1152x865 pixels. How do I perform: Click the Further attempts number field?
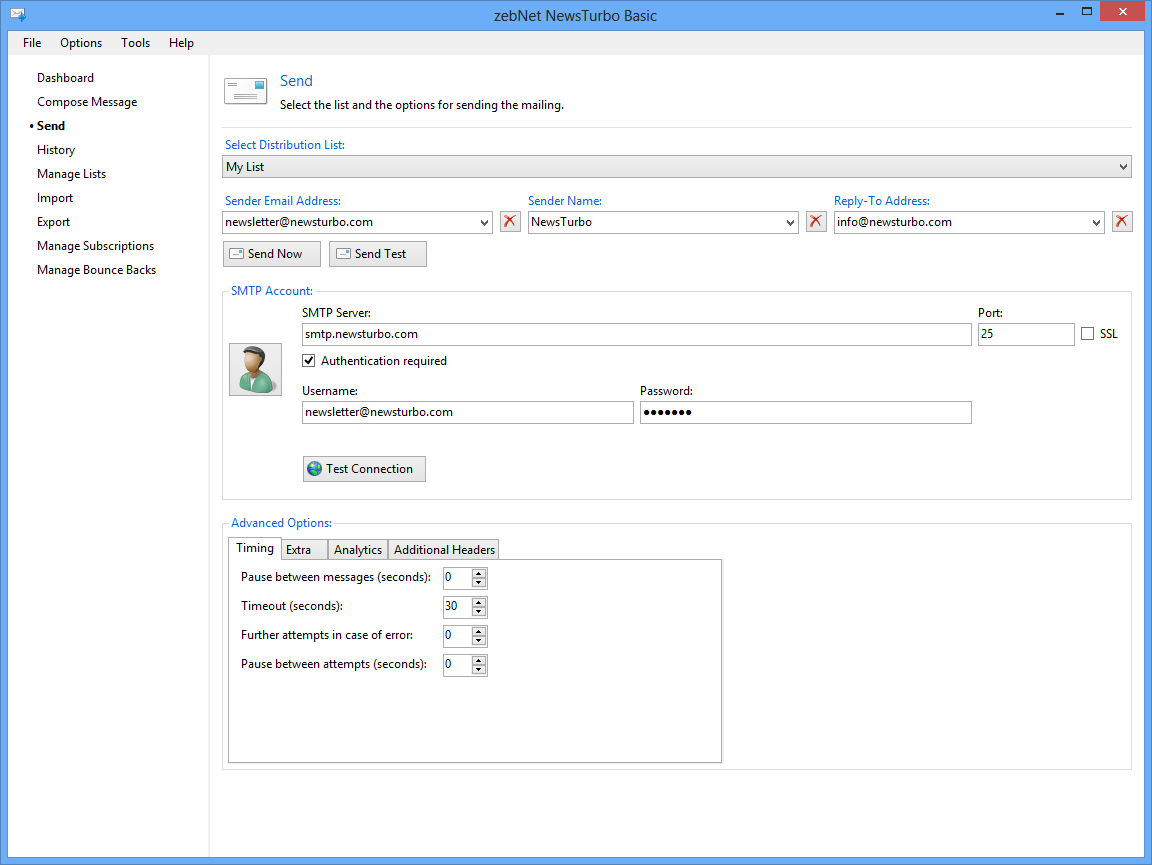pyautogui.click(x=457, y=636)
